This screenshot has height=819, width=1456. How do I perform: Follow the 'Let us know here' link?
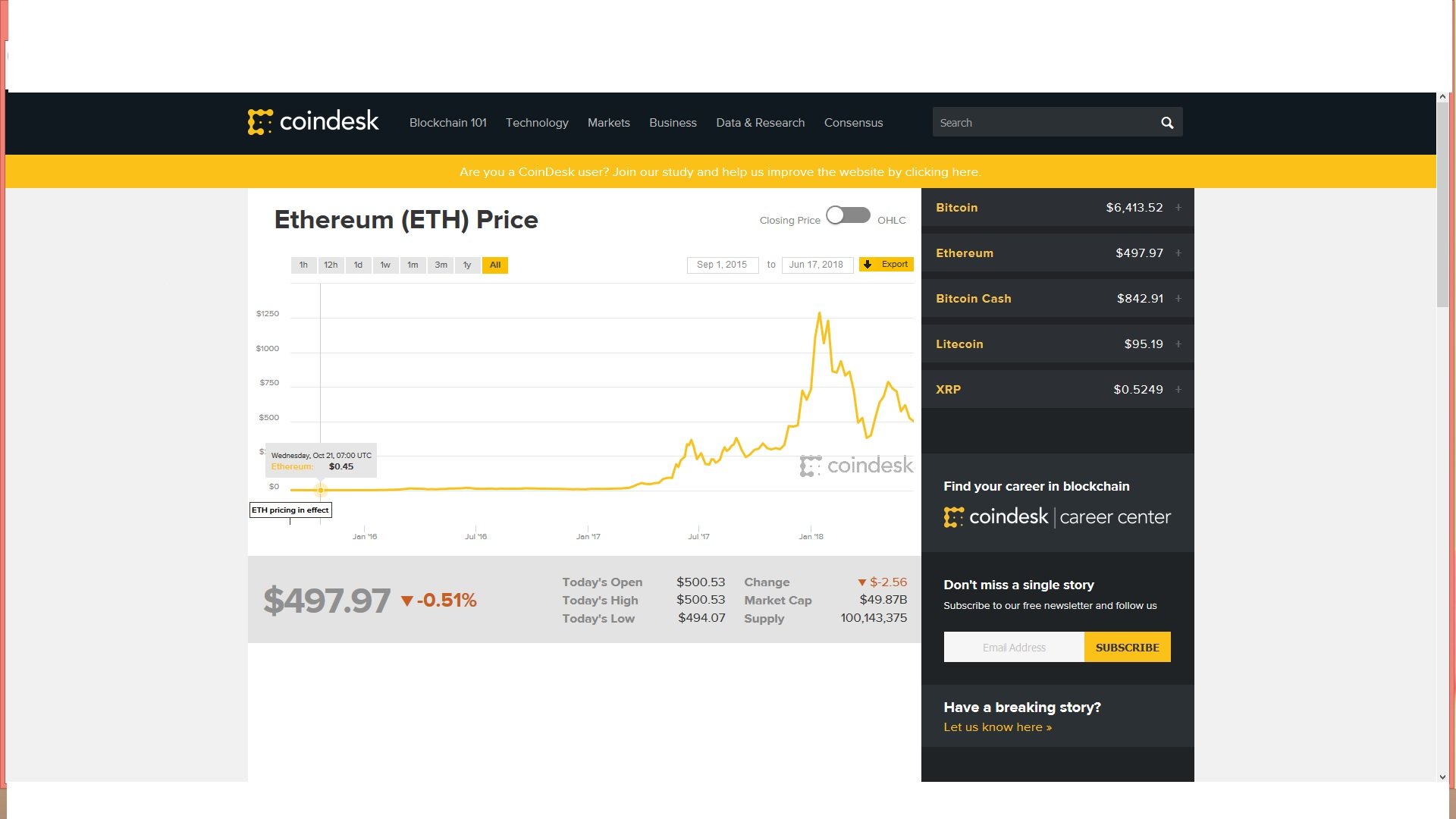tap(998, 727)
